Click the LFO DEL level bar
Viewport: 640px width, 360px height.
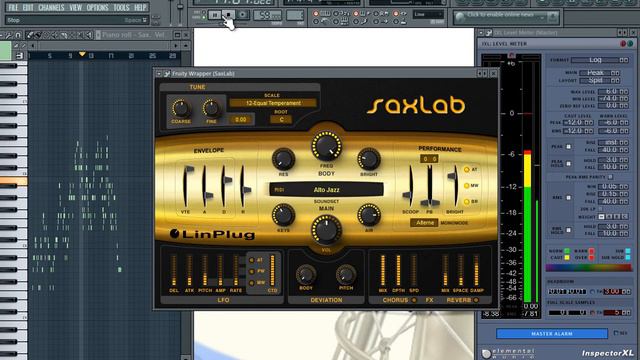(x=173, y=270)
